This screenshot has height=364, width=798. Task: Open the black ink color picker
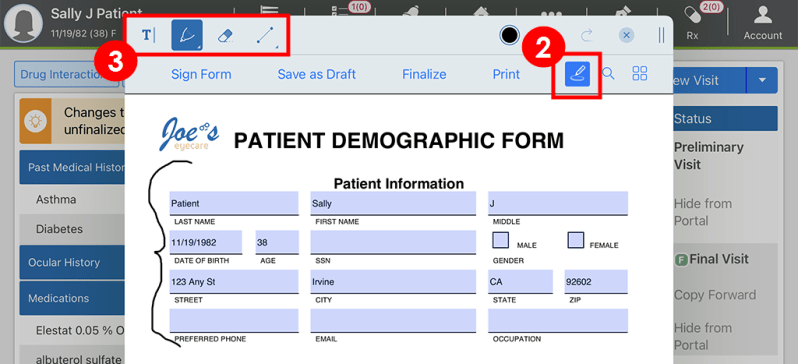click(509, 35)
